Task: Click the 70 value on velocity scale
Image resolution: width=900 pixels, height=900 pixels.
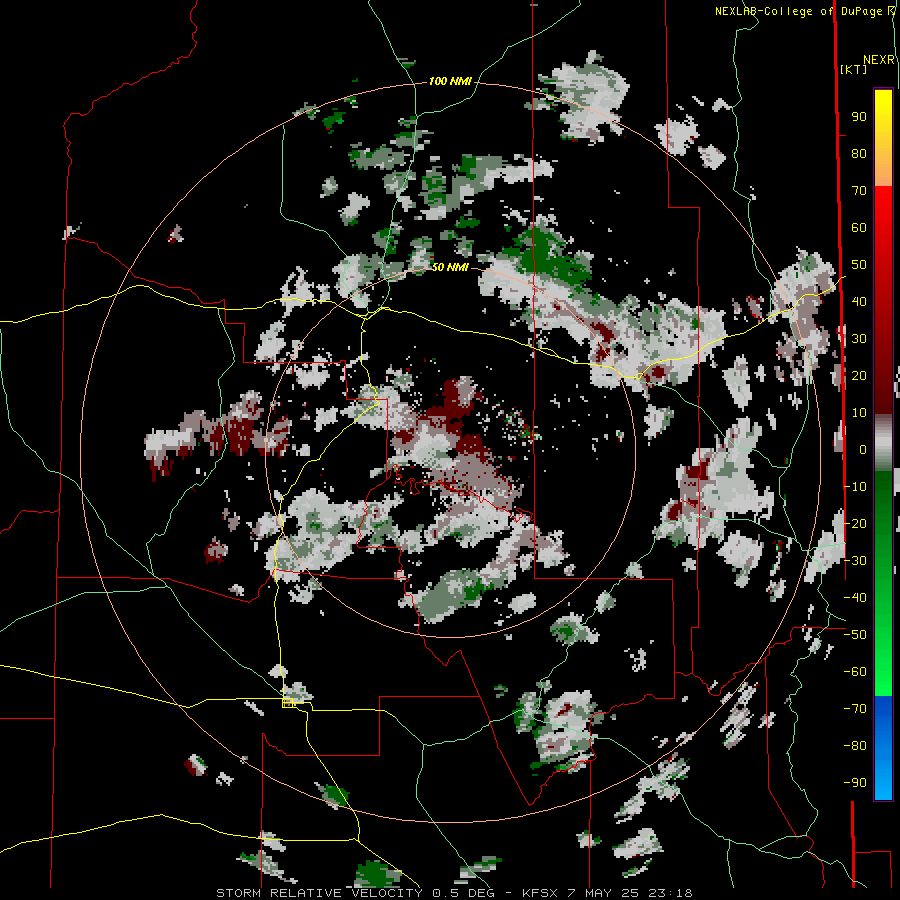Action: click(859, 191)
